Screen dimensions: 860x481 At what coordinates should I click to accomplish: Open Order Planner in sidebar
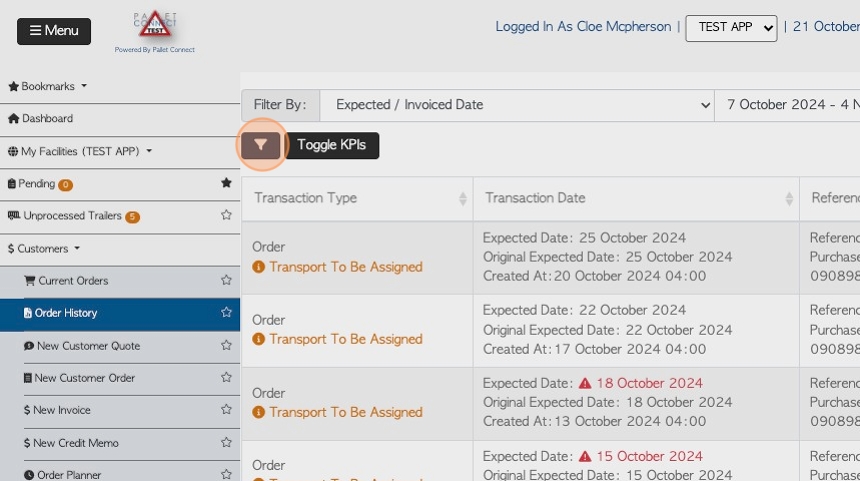[63, 474]
